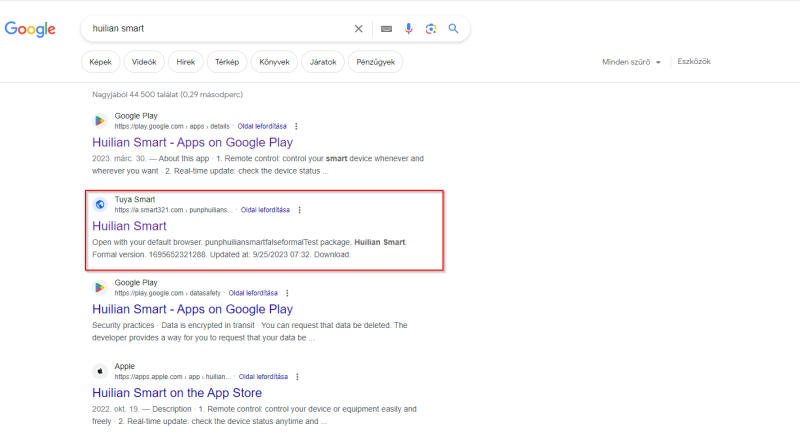Click the Google logo
Screen dimensions: 800x442
(30, 29)
